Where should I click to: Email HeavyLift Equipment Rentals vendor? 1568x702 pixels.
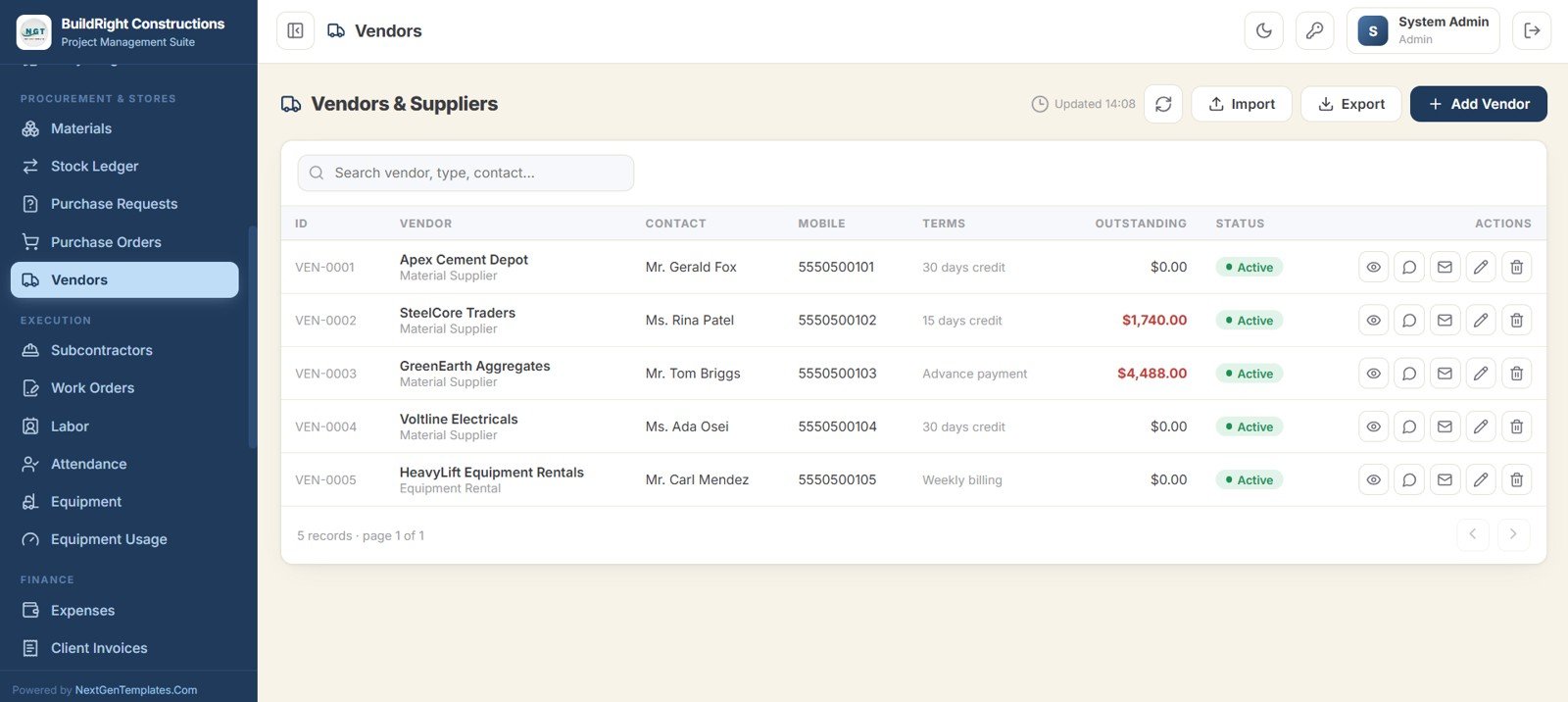(x=1445, y=479)
